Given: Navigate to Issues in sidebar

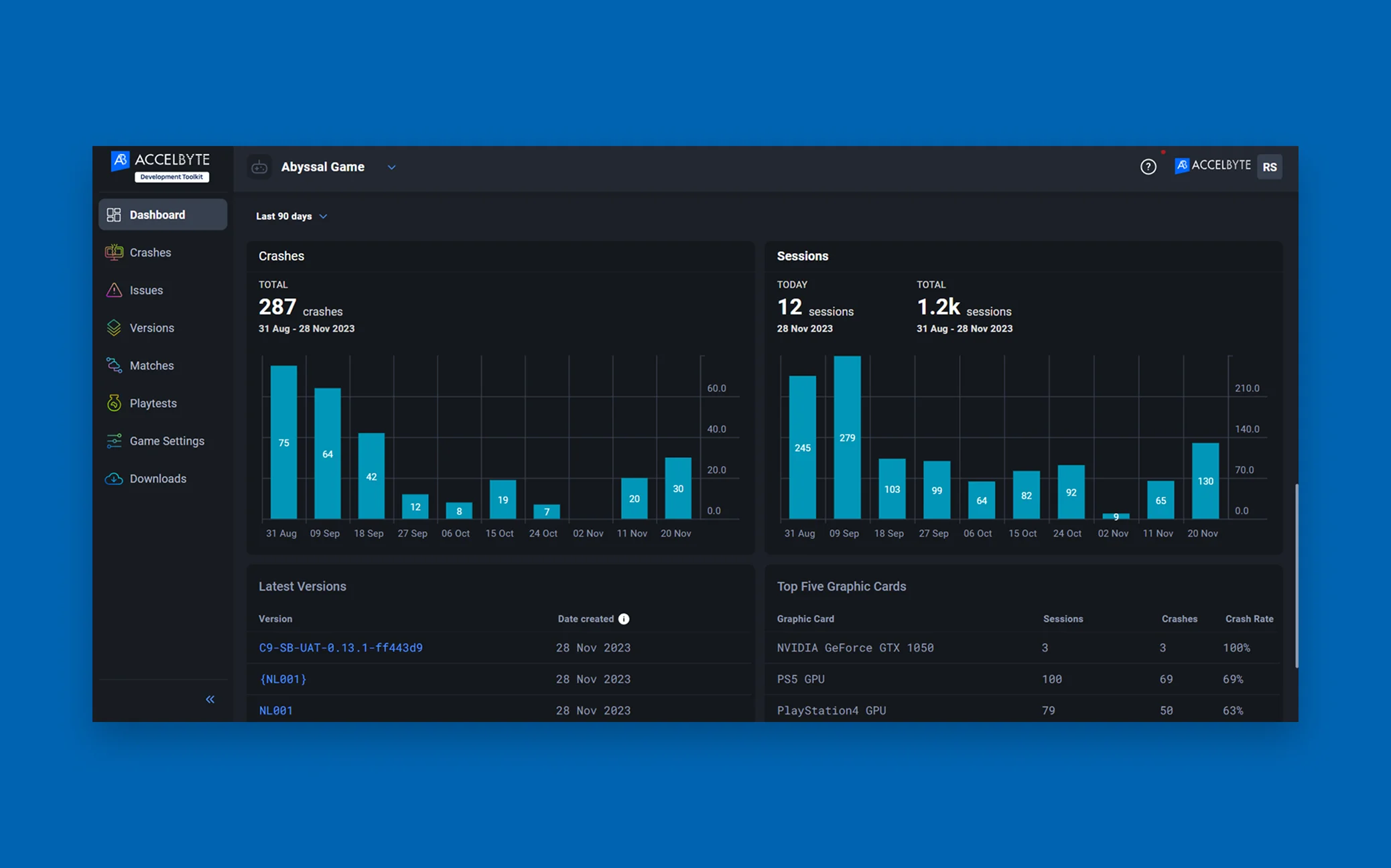Looking at the screenshot, I should point(163,290).
